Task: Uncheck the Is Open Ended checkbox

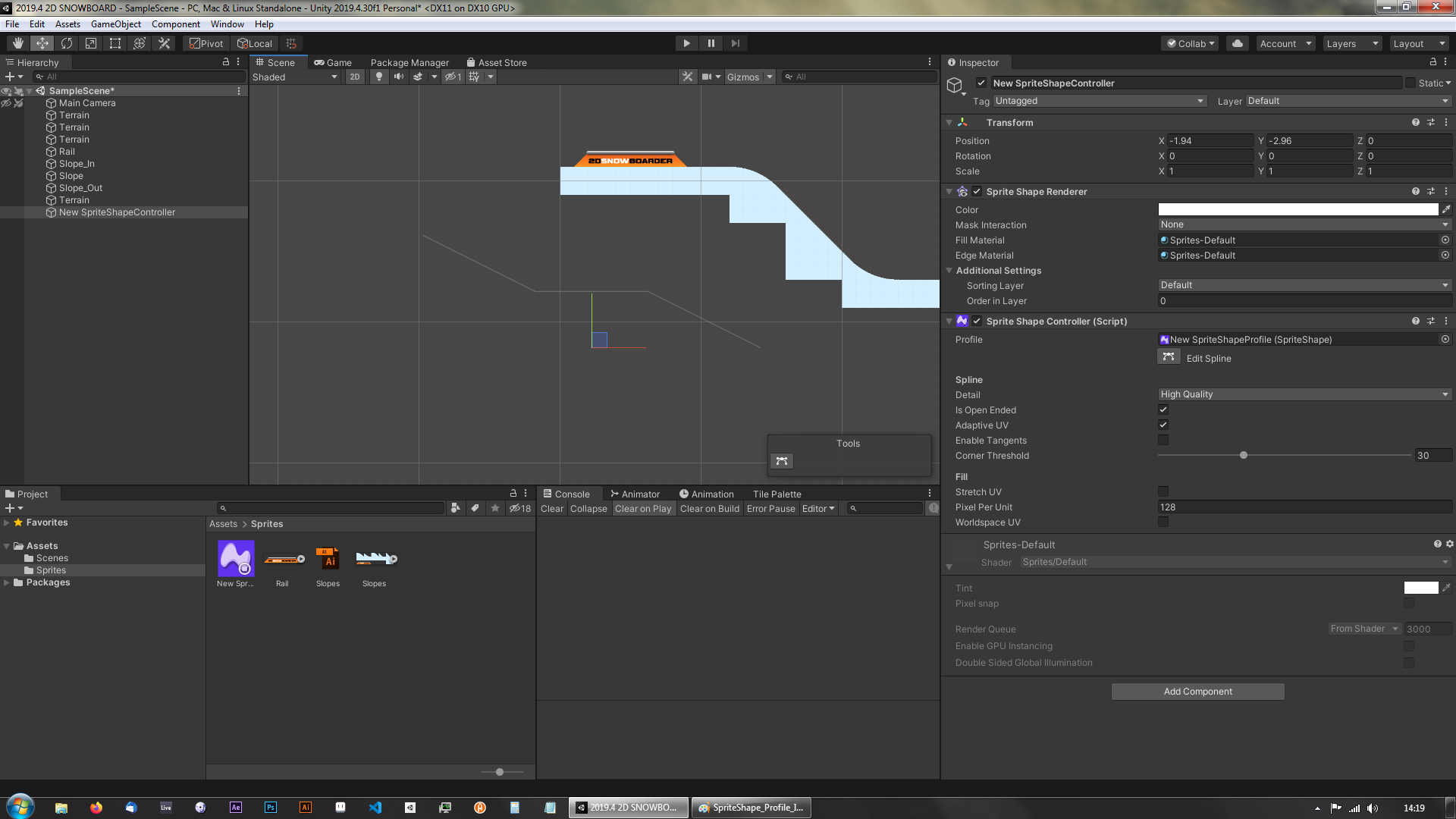Action: click(x=1163, y=410)
